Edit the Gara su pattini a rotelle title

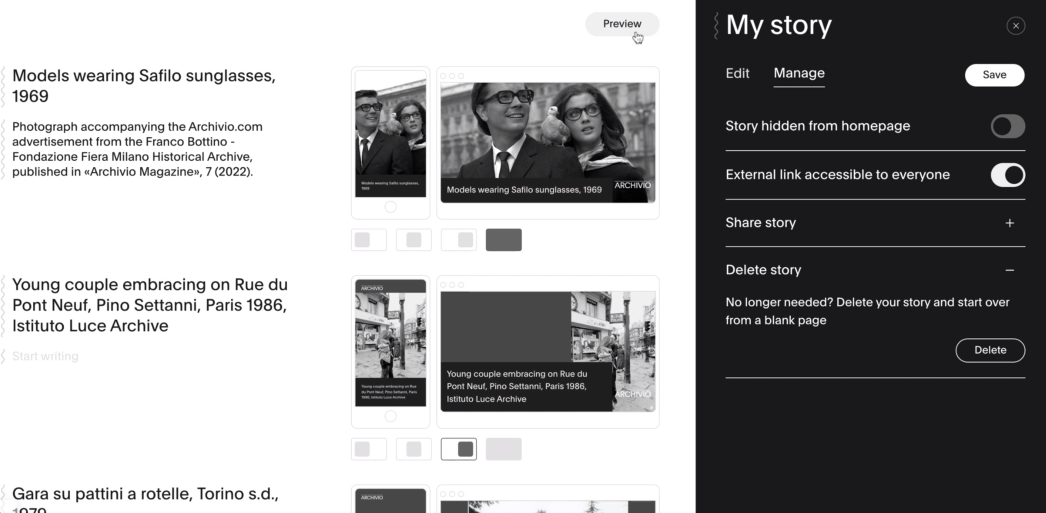(x=145, y=499)
